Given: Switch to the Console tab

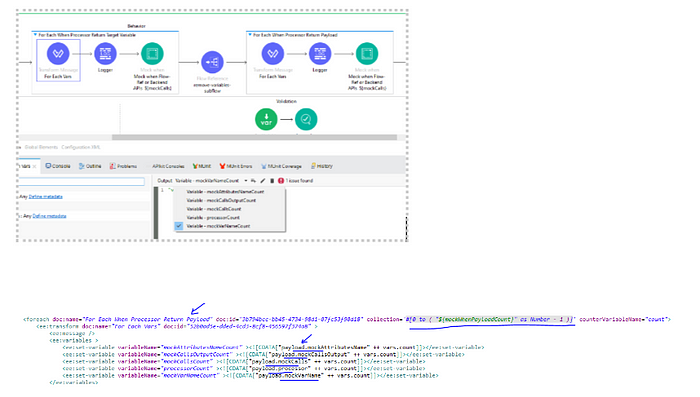Looking at the screenshot, I should pos(58,166).
